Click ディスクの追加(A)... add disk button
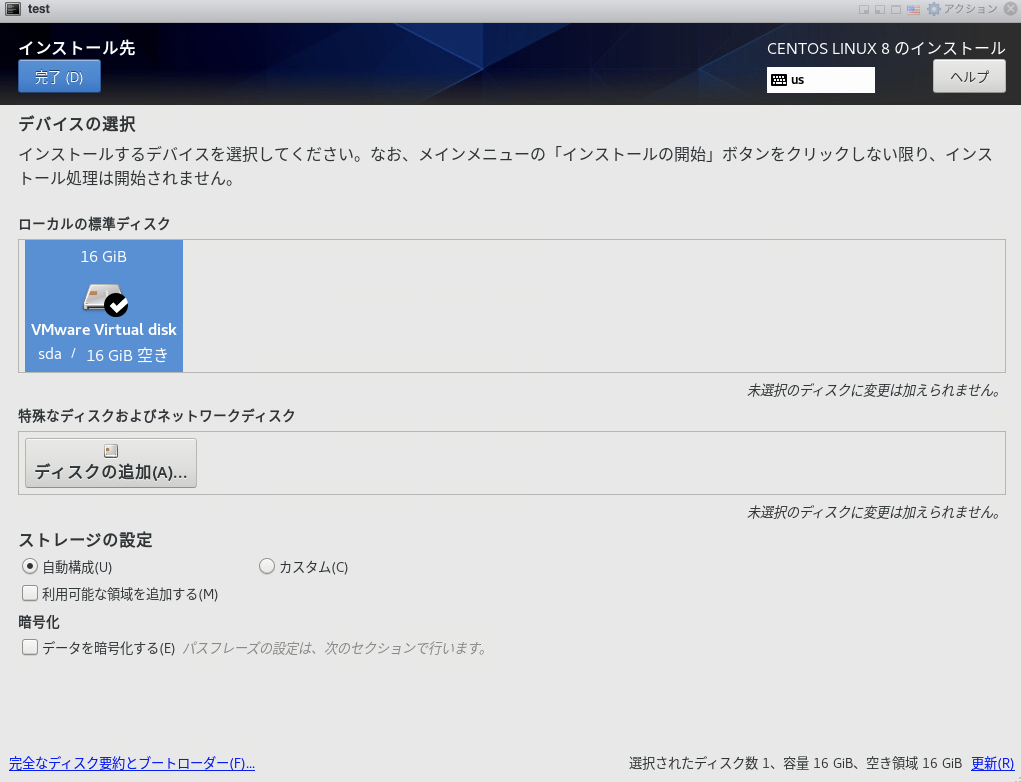 point(111,463)
